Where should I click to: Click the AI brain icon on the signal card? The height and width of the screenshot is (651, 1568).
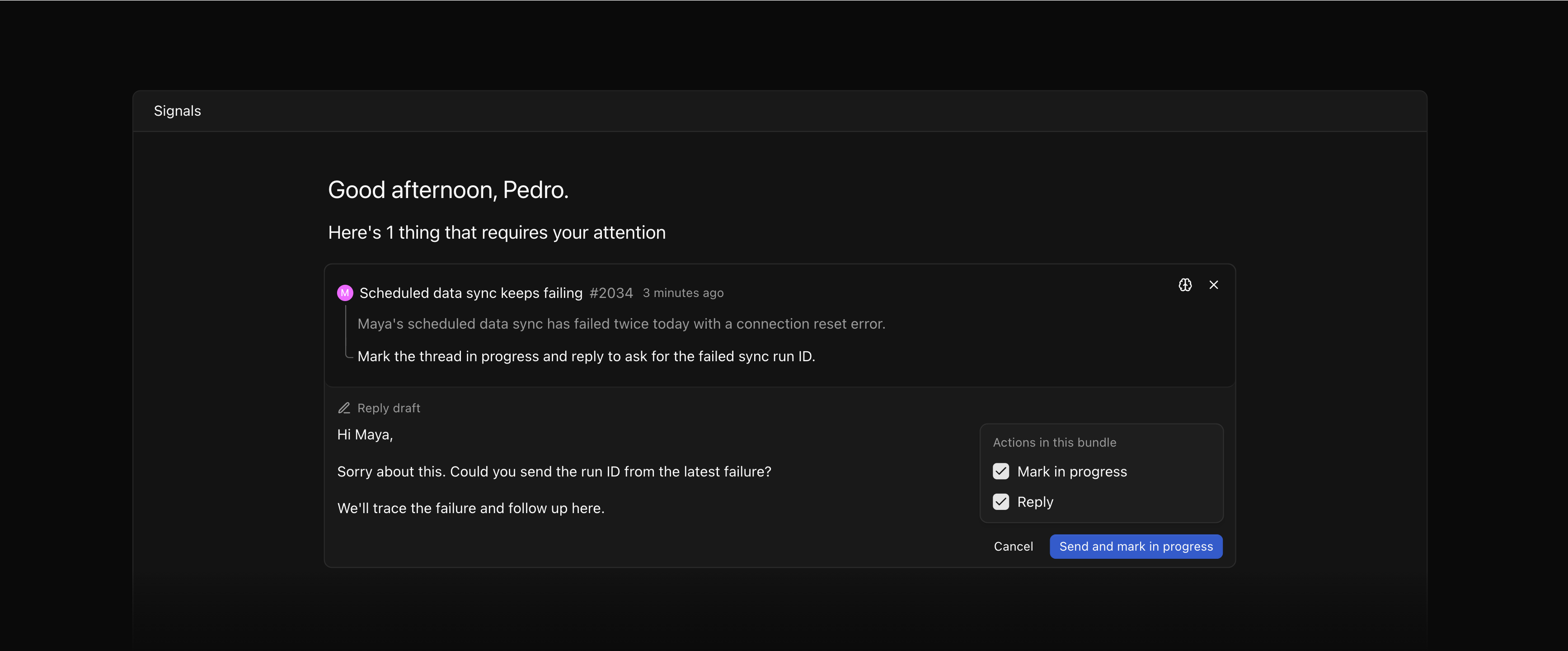[x=1184, y=285]
